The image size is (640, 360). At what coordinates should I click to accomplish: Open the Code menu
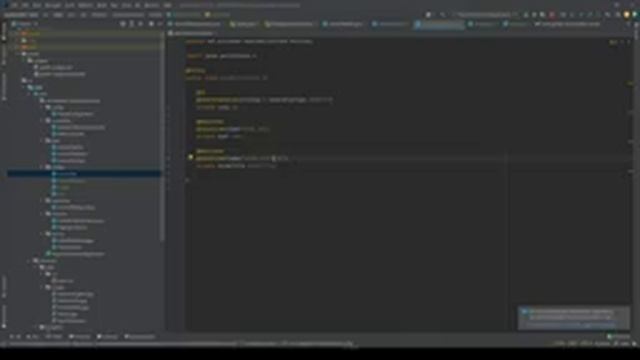tap(70, 5)
